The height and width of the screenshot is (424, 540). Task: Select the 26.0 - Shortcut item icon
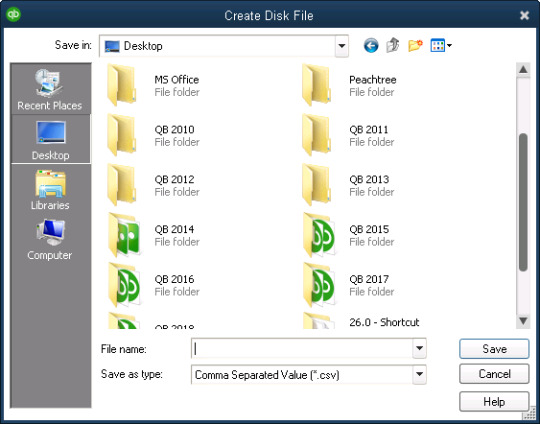tap(319, 320)
